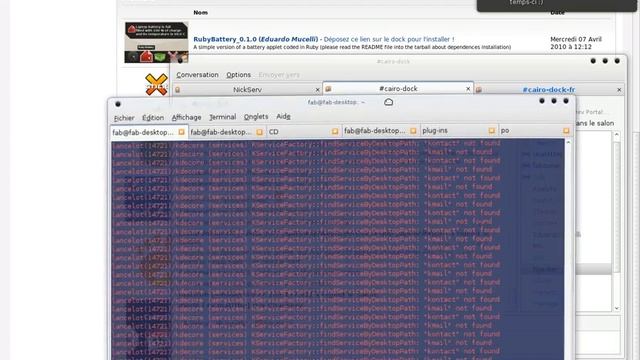Click the #cairo-dock chat window title bar

point(393,61)
